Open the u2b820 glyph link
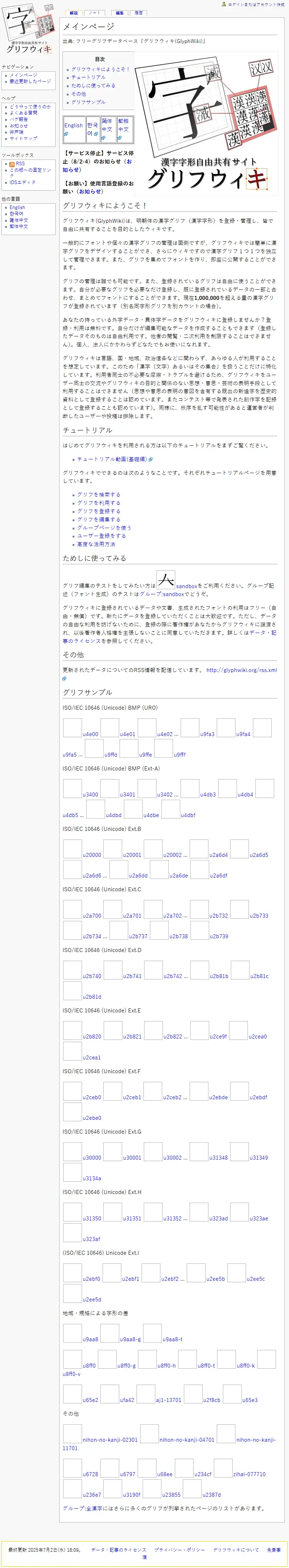 click(92, 1037)
